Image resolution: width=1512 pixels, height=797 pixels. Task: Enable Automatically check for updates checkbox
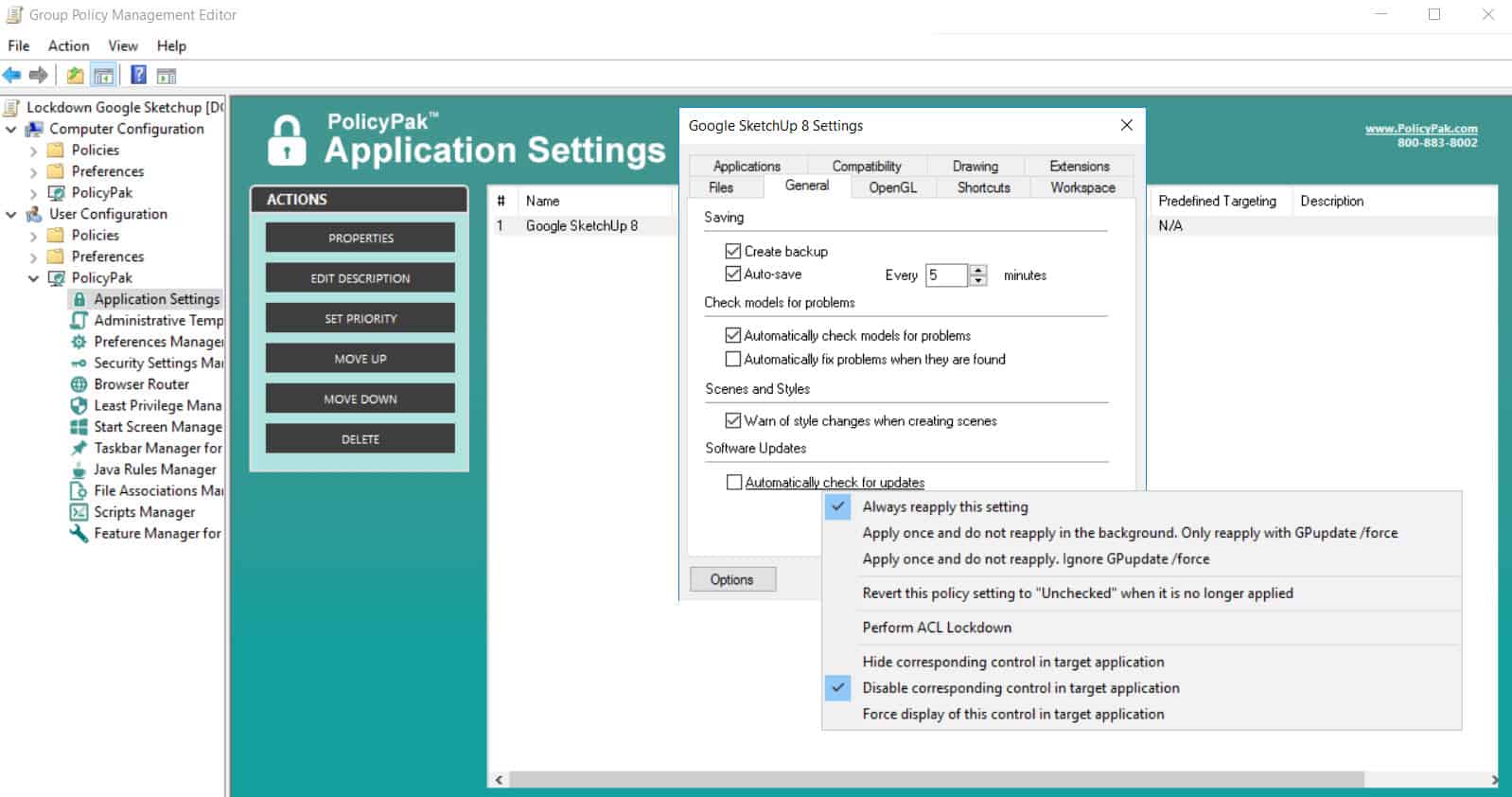[x=733, y=482]
